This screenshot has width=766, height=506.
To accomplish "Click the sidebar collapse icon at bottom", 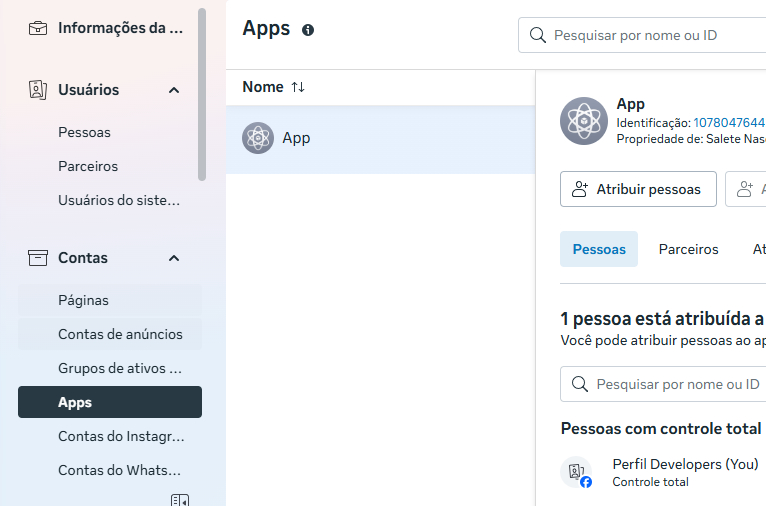I will coord(180,499).
